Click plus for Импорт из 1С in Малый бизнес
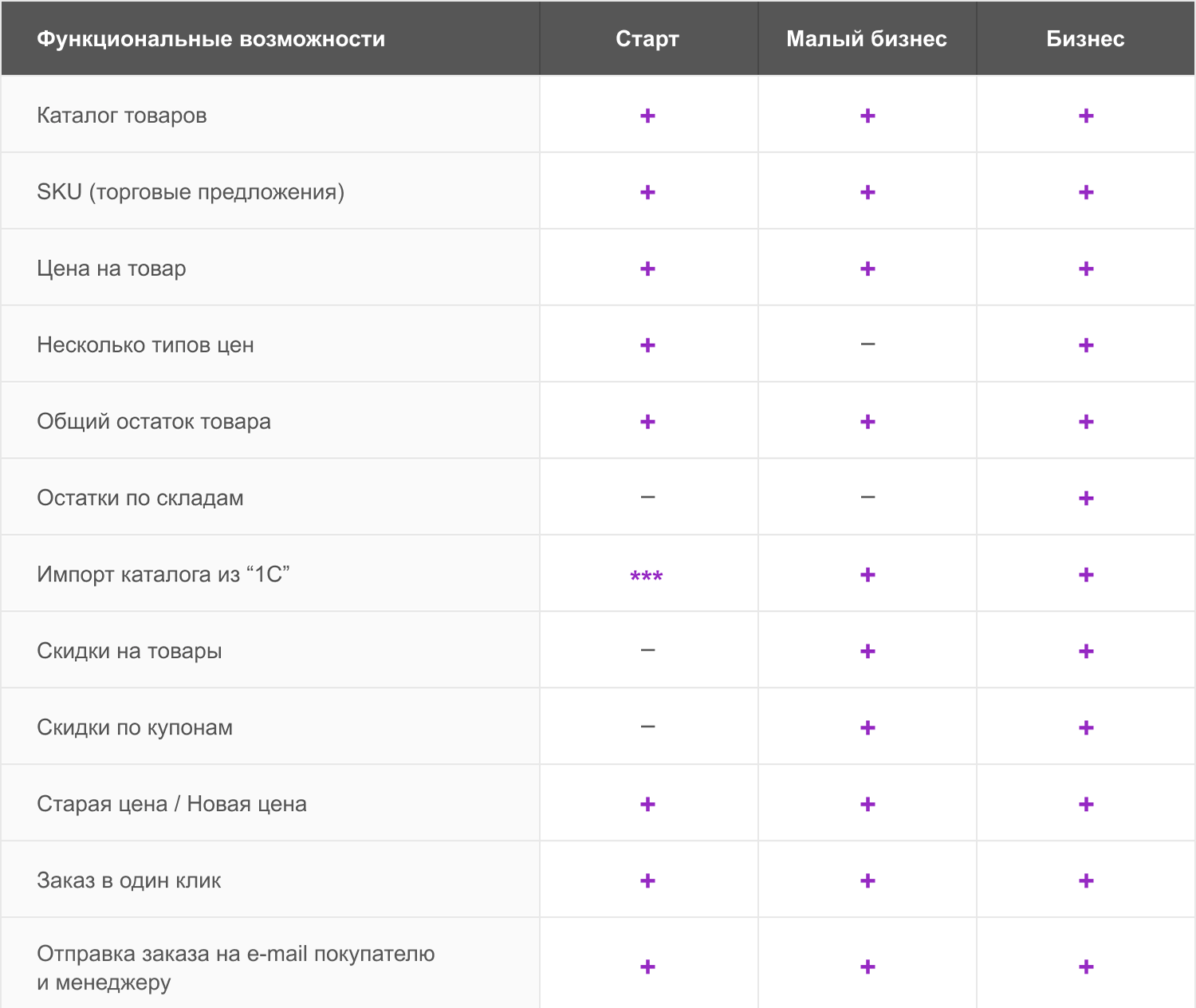 pos(867,575)
